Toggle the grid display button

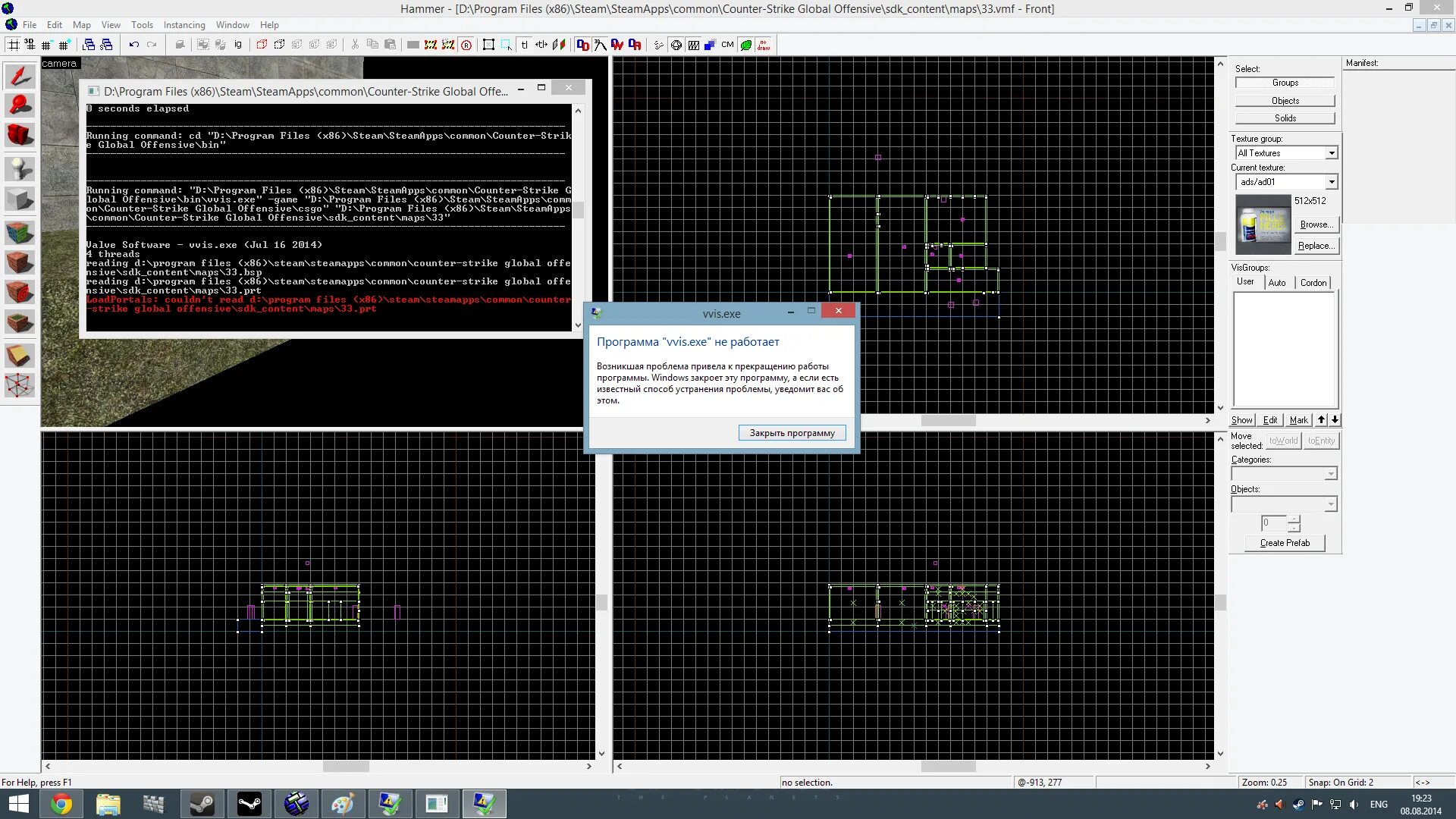pyautogui.click(x=14, y=45)
